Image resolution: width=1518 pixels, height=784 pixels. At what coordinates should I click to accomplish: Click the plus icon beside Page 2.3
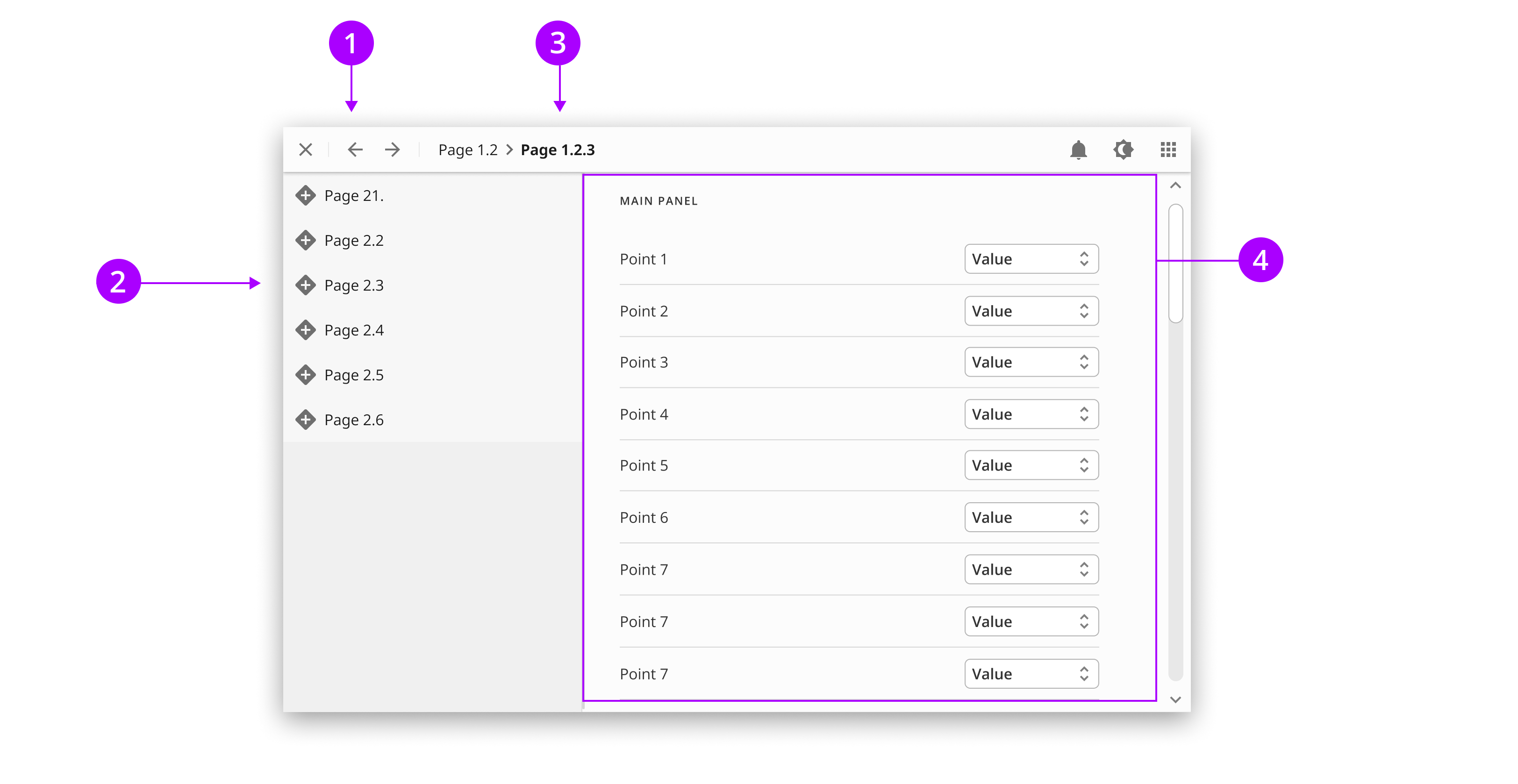click(x=305, y=285)
